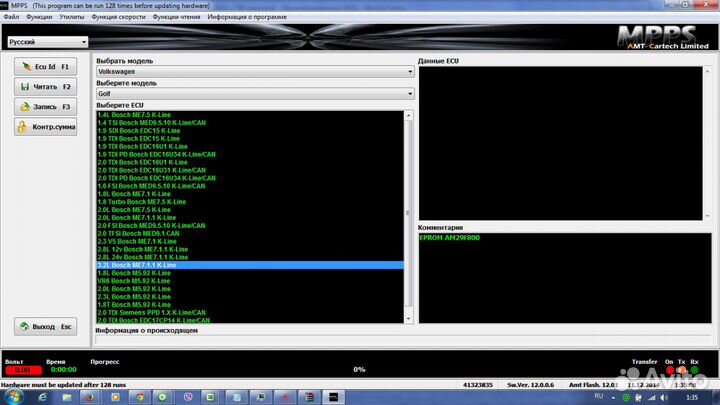Open Viber from the taskbar
This screenshot has width=720, height=405.
[x=188, y=397]
